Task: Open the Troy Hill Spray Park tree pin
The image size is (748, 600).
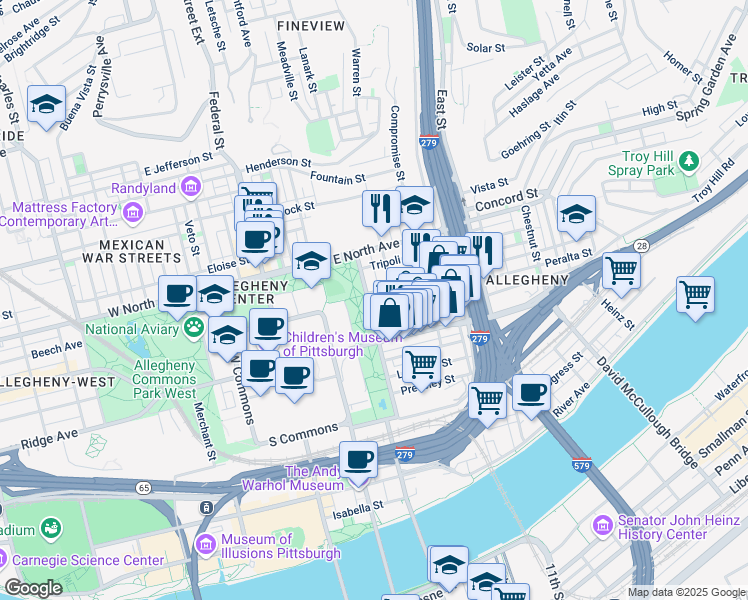Action: (688, 161)
